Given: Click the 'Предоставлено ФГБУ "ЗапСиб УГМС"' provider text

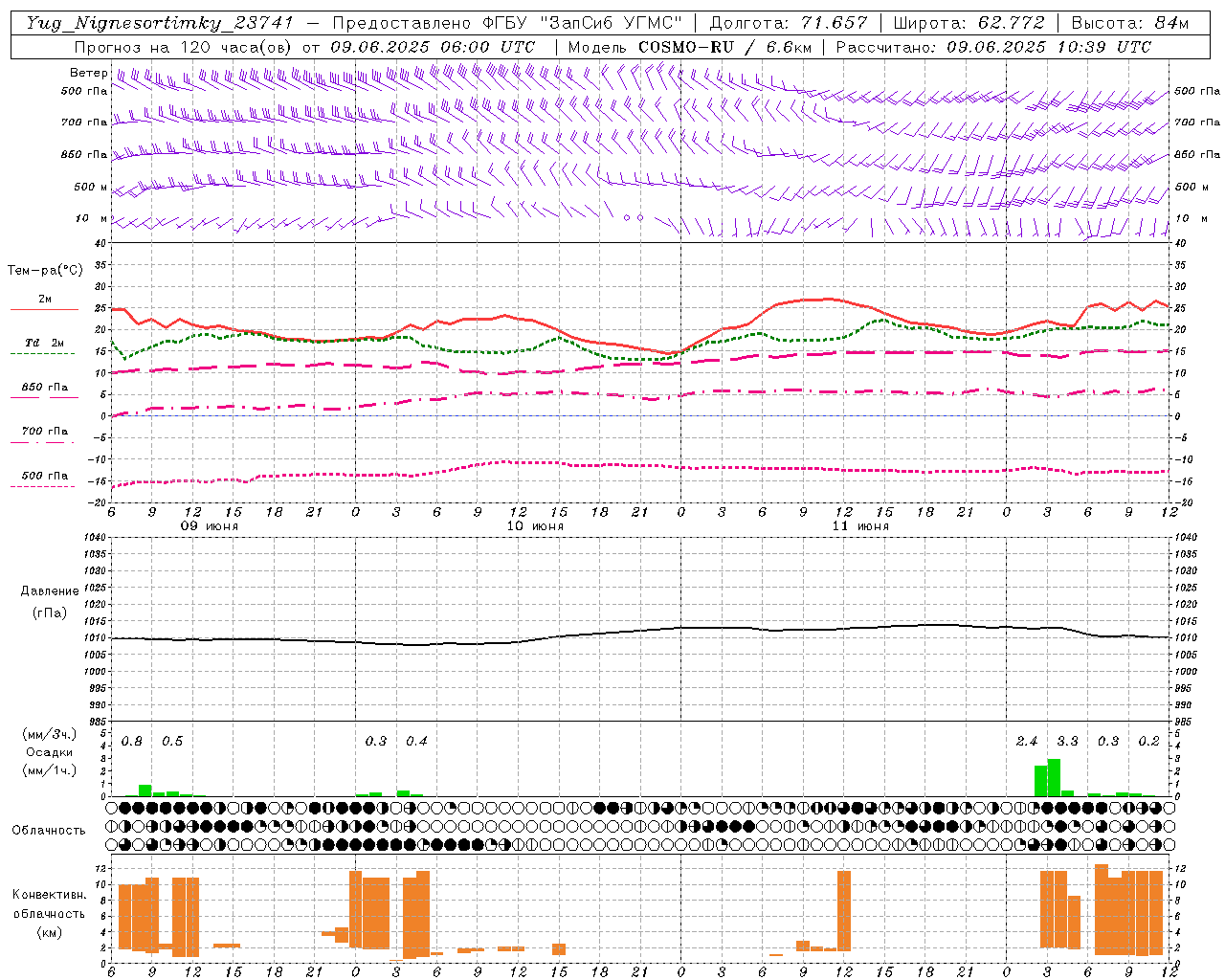Looking at the screenshot, I should (x=509, y=24).
